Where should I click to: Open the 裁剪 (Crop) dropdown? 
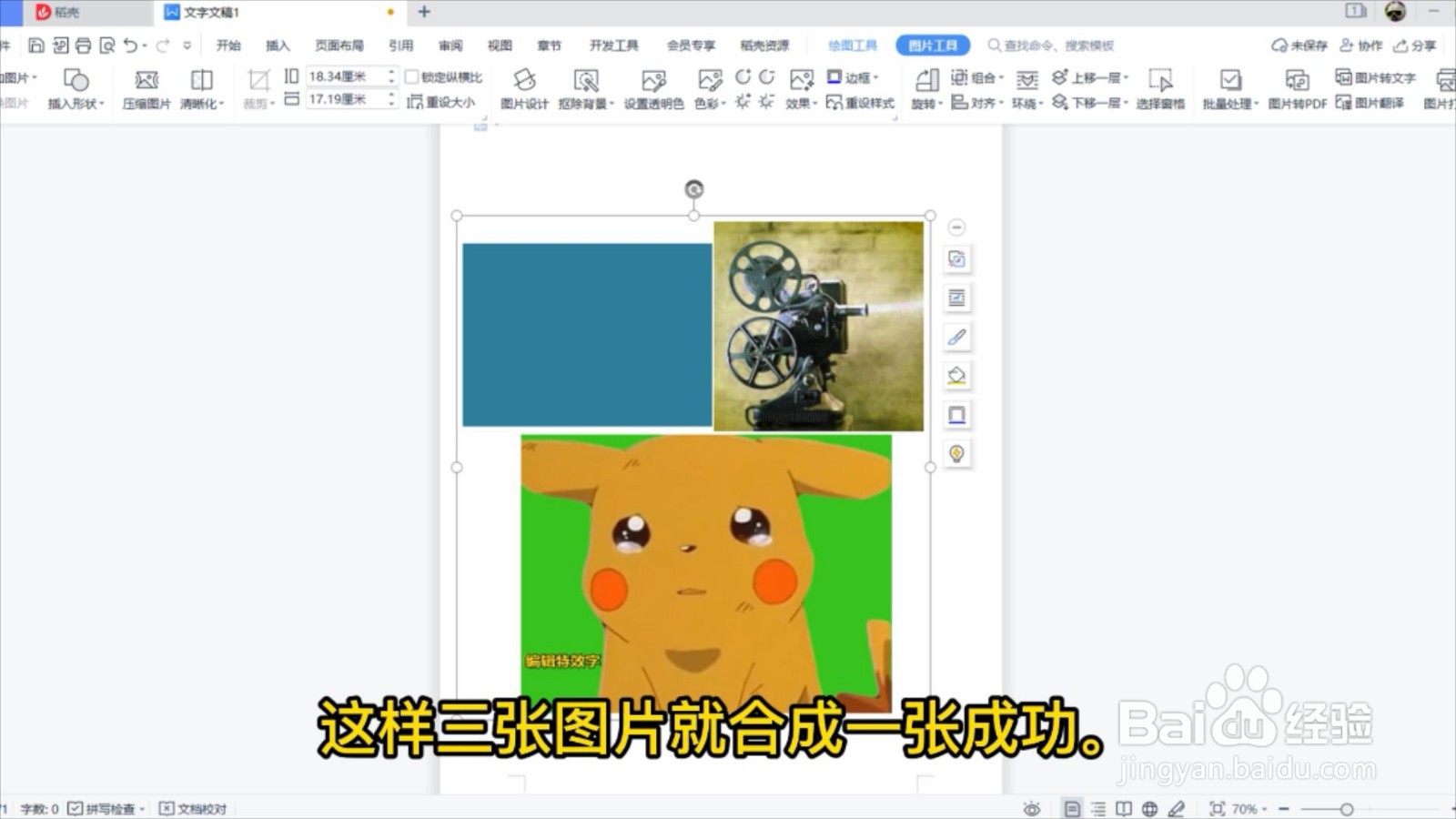[x=258, y=89]
